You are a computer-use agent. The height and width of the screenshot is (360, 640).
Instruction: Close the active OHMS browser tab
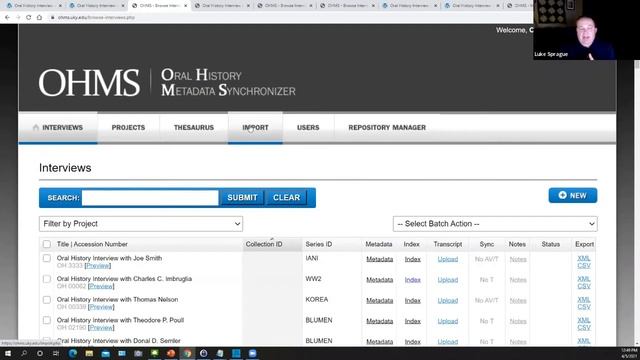(x=185, y=6)
